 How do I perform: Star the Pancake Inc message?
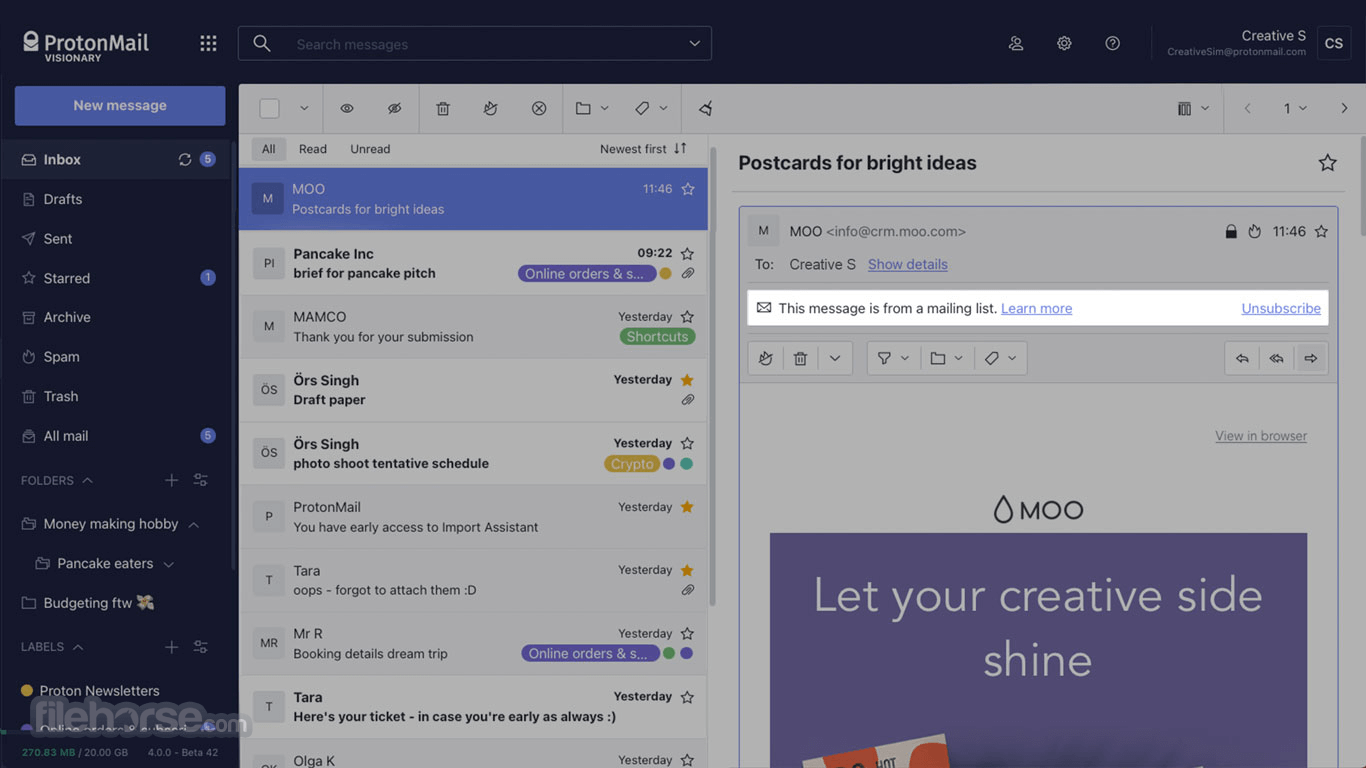687,253
